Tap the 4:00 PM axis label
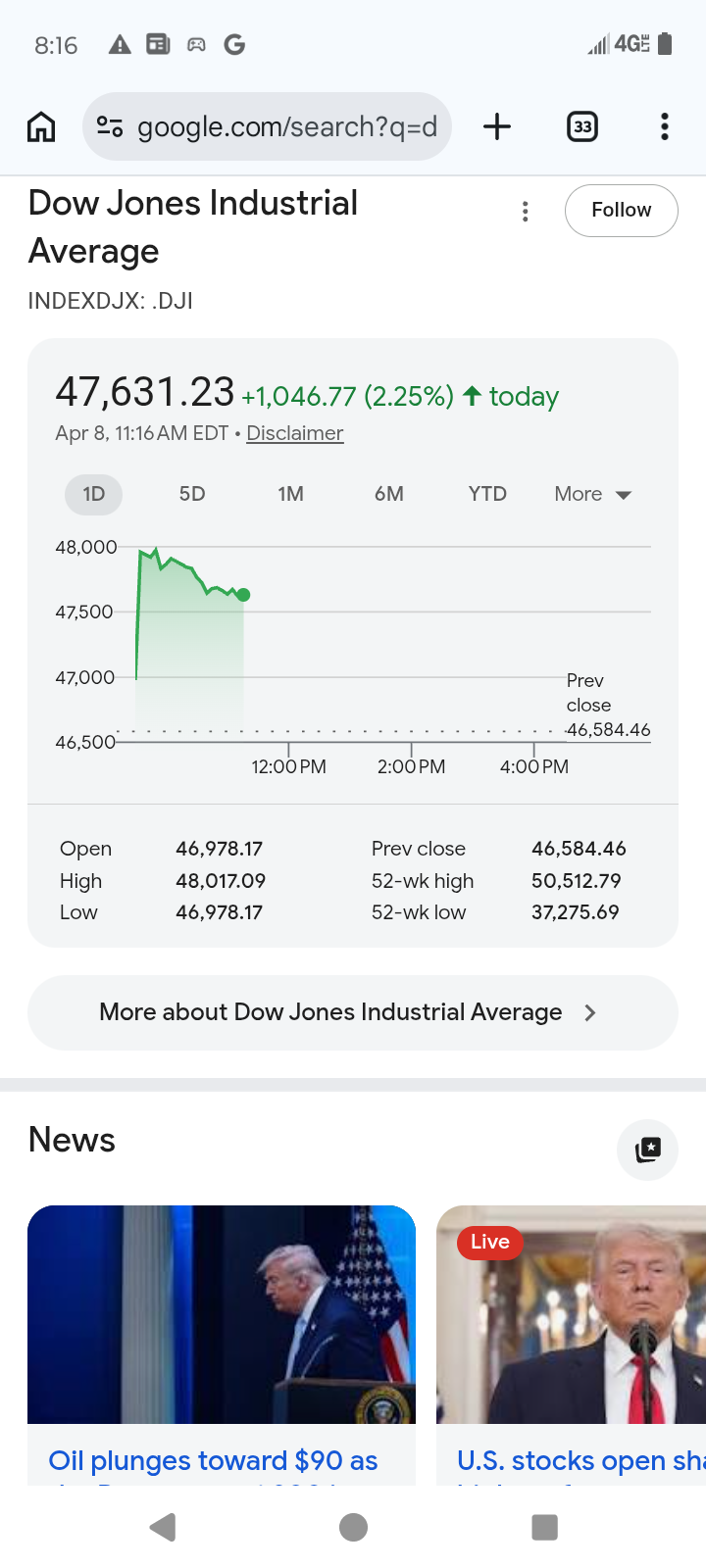This screenshot has height=1568, width=706. point(533,766)
